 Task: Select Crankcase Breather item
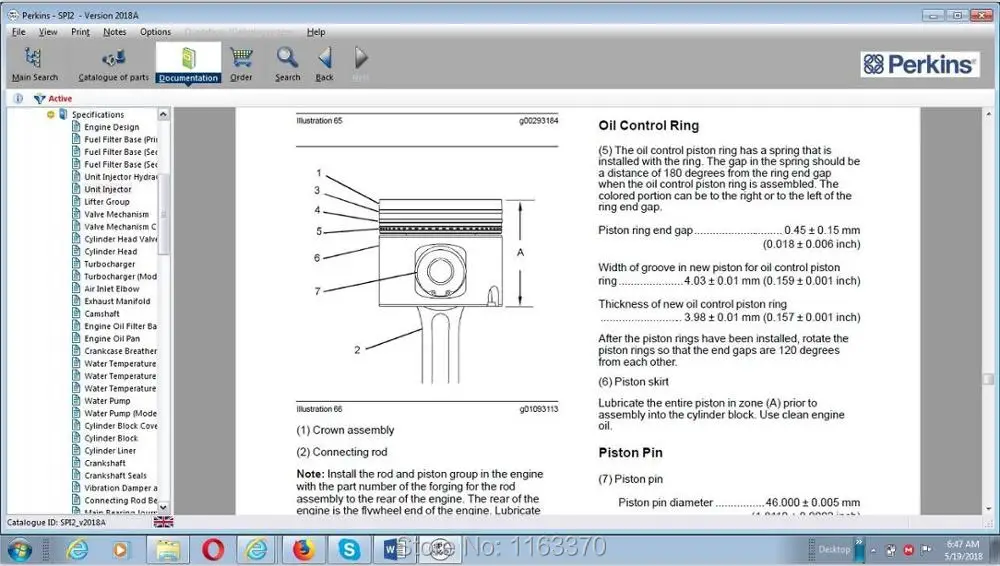coord(120,351)
